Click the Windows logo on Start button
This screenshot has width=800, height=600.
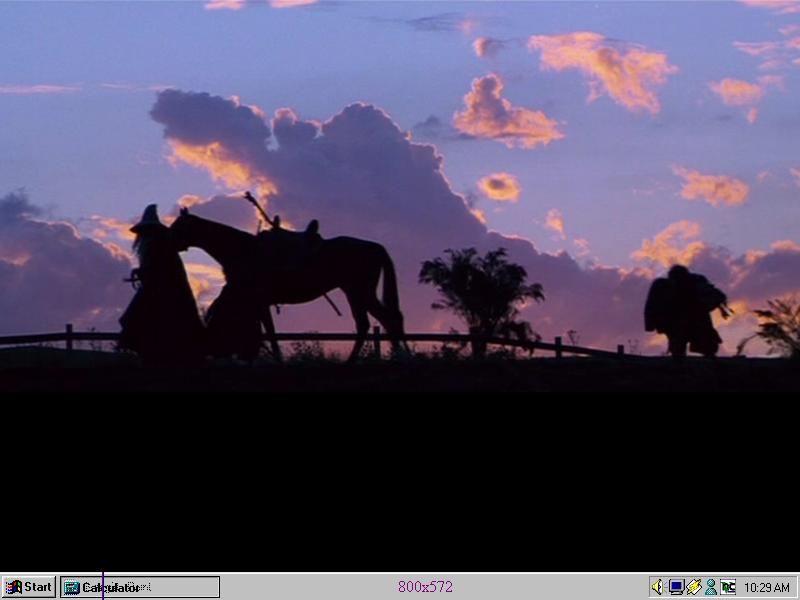[x=13, y=587]
